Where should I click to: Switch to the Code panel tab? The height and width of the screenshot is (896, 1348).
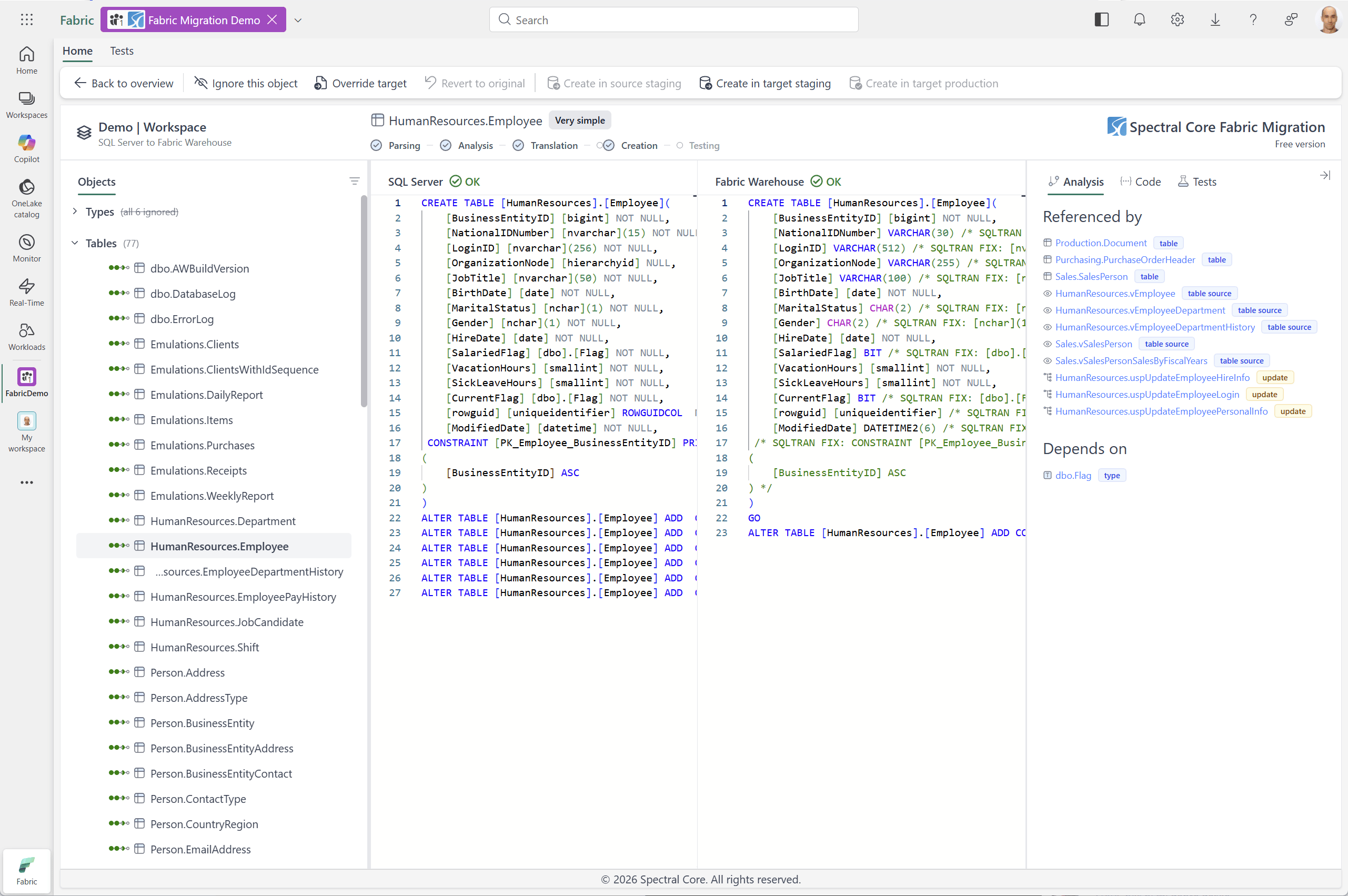point(1141,182)
